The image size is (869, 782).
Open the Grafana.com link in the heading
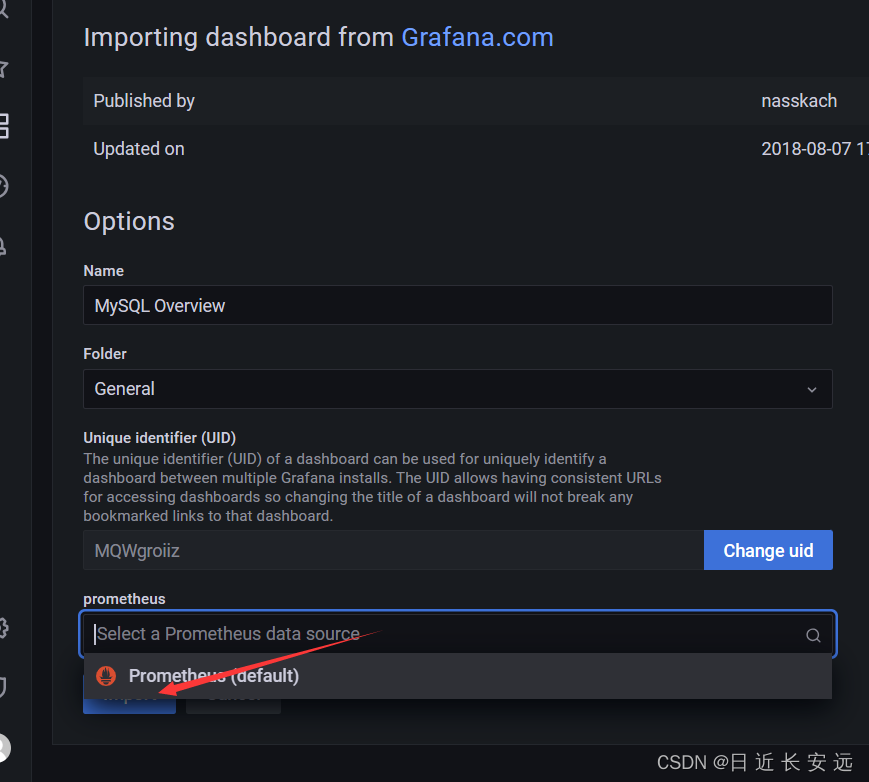[x=477, y=38]
